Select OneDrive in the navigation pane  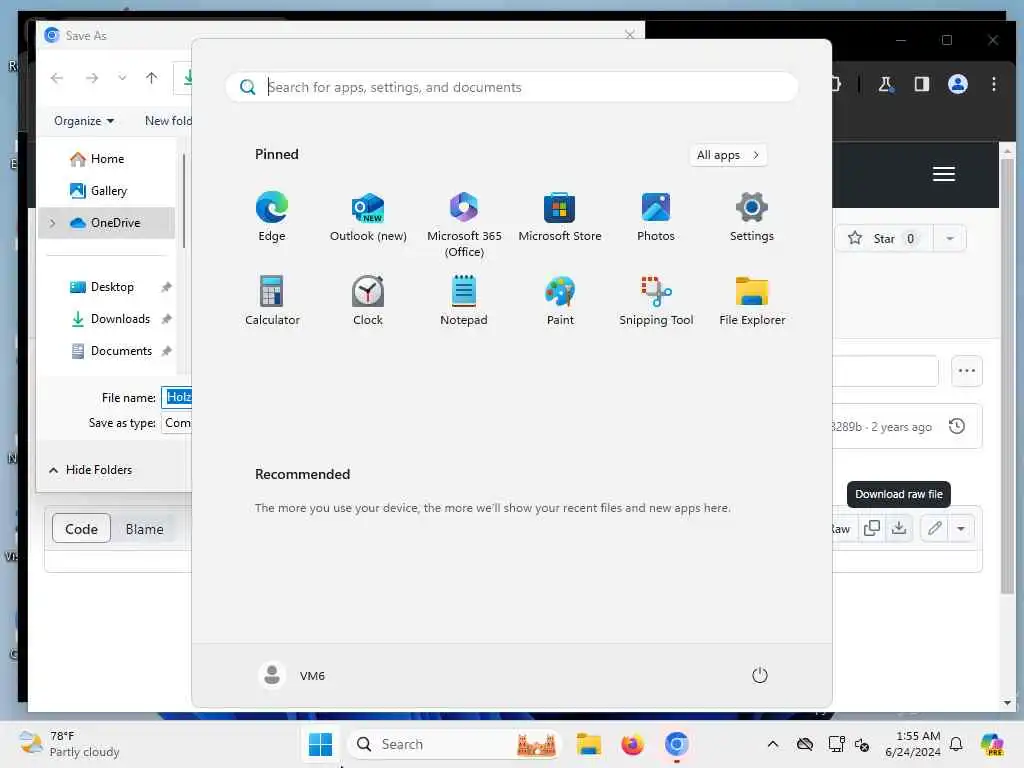pos(107,223)
